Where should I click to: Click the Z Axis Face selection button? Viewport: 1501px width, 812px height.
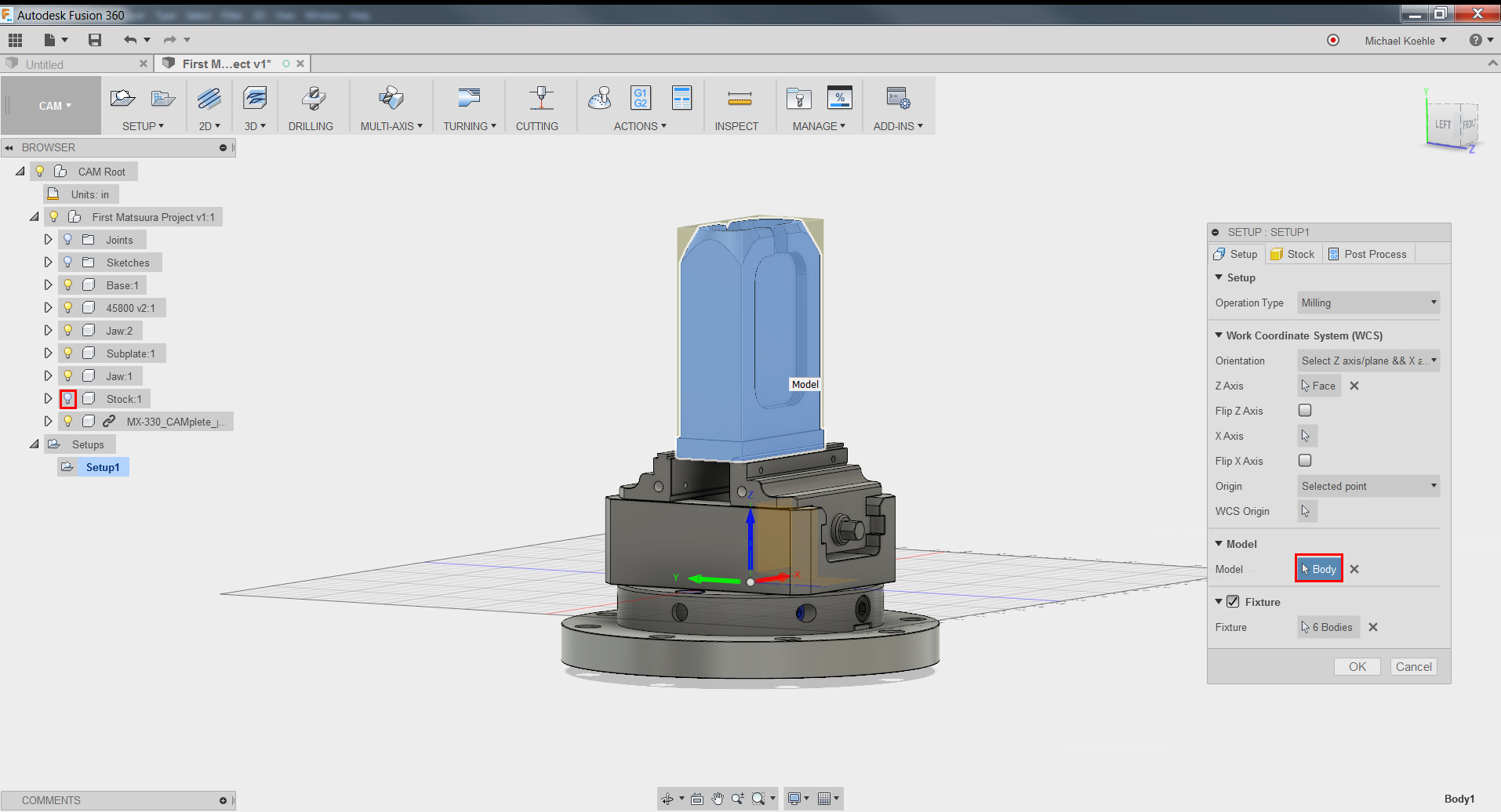click(1319, 386)
